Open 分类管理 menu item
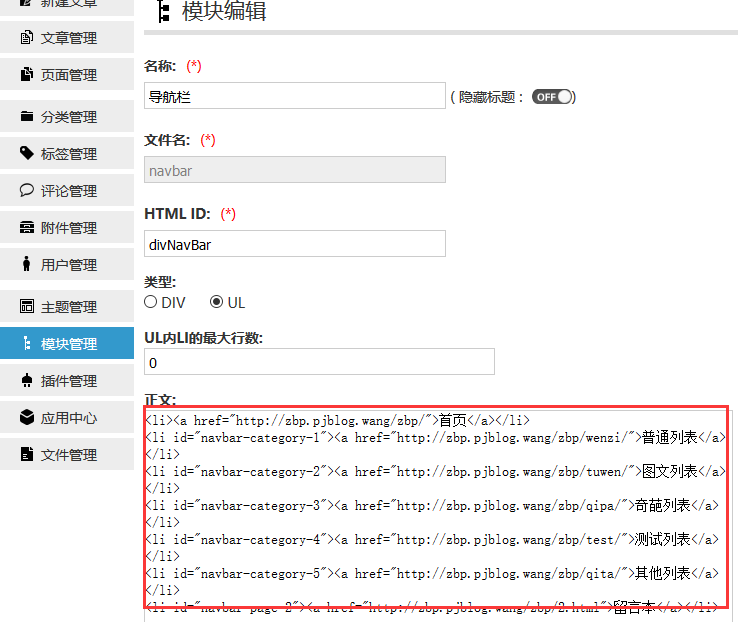The image size is (738, 622). click(x=67, y=116)
